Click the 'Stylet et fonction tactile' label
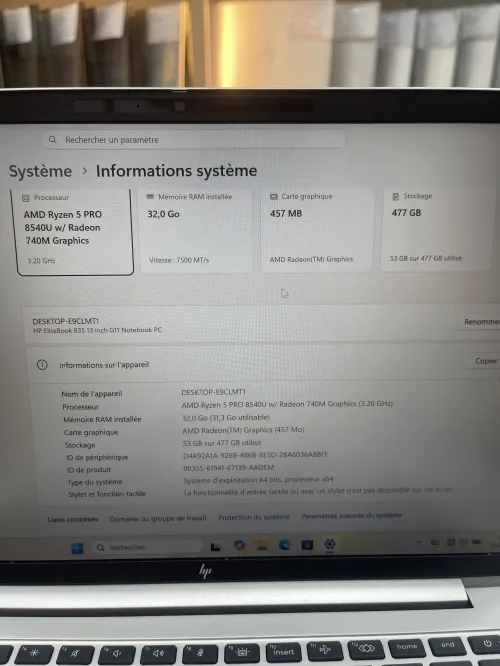This screenshot has width=500, height=666. (107, 494)
